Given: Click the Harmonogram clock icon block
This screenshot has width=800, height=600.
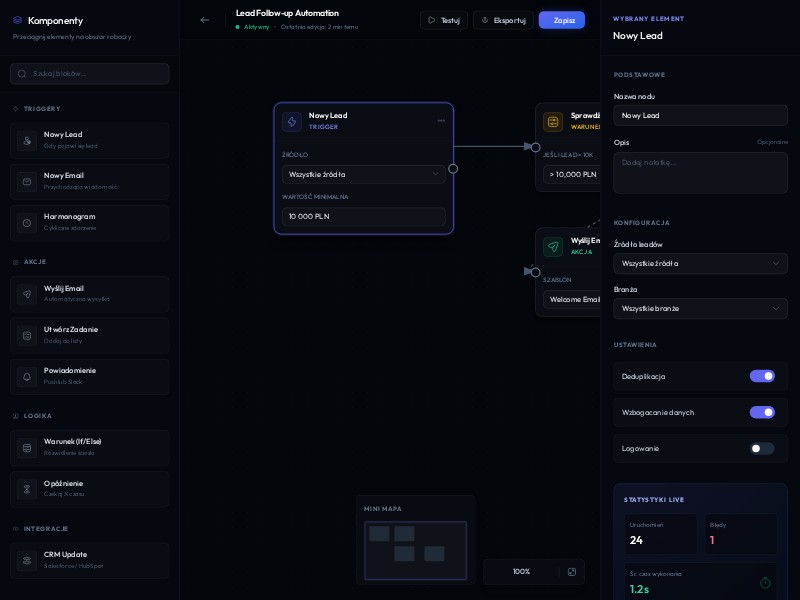Looking at the screenshot, I should (27, 222).
